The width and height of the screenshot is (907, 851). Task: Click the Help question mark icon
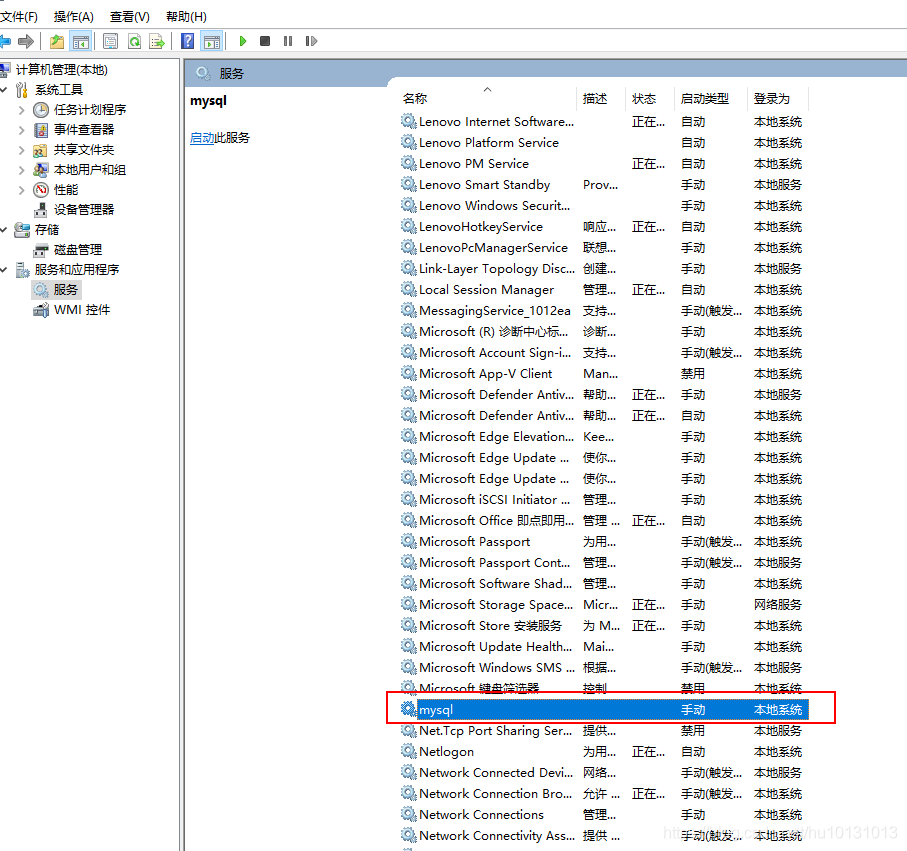tap(187, 41)
